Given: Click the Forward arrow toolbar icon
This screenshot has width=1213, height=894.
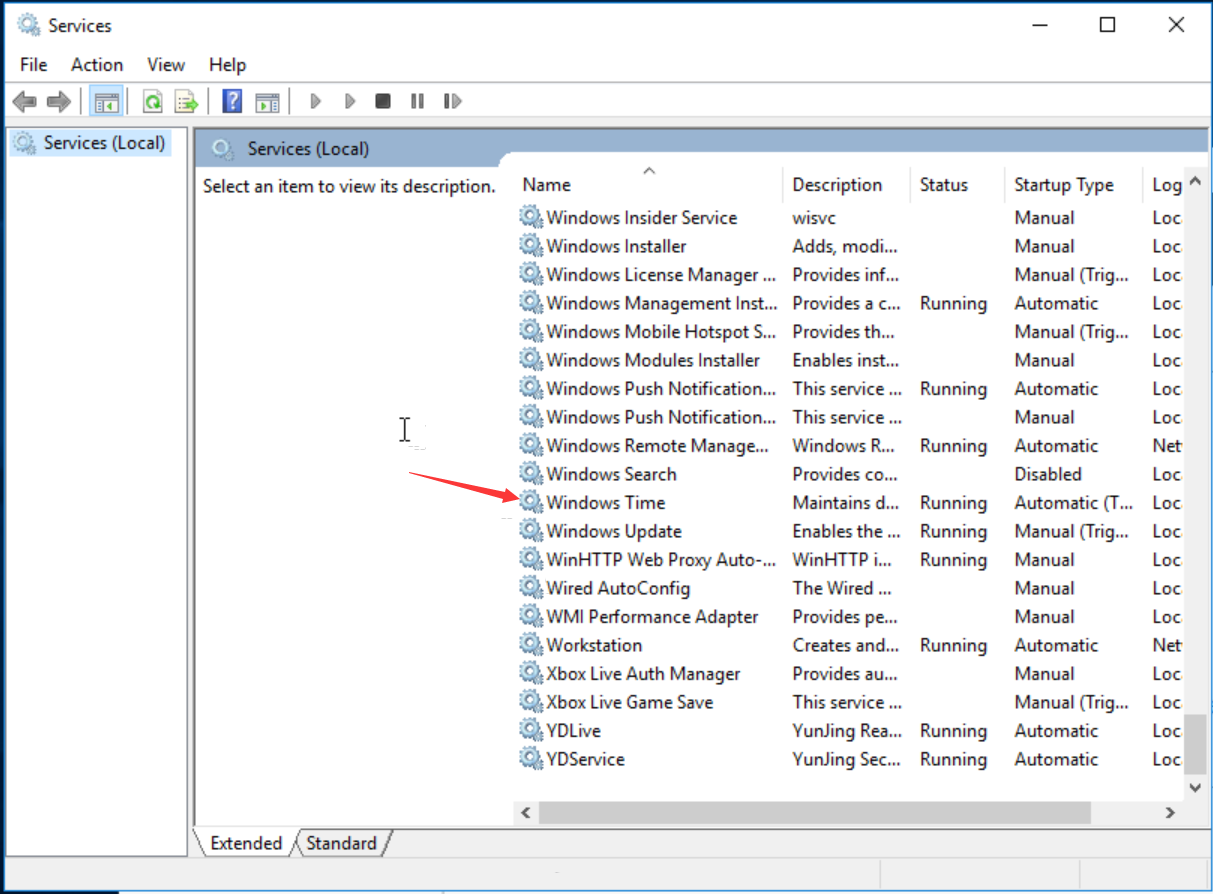Looking at the screenshot, I should click(59, 101).
